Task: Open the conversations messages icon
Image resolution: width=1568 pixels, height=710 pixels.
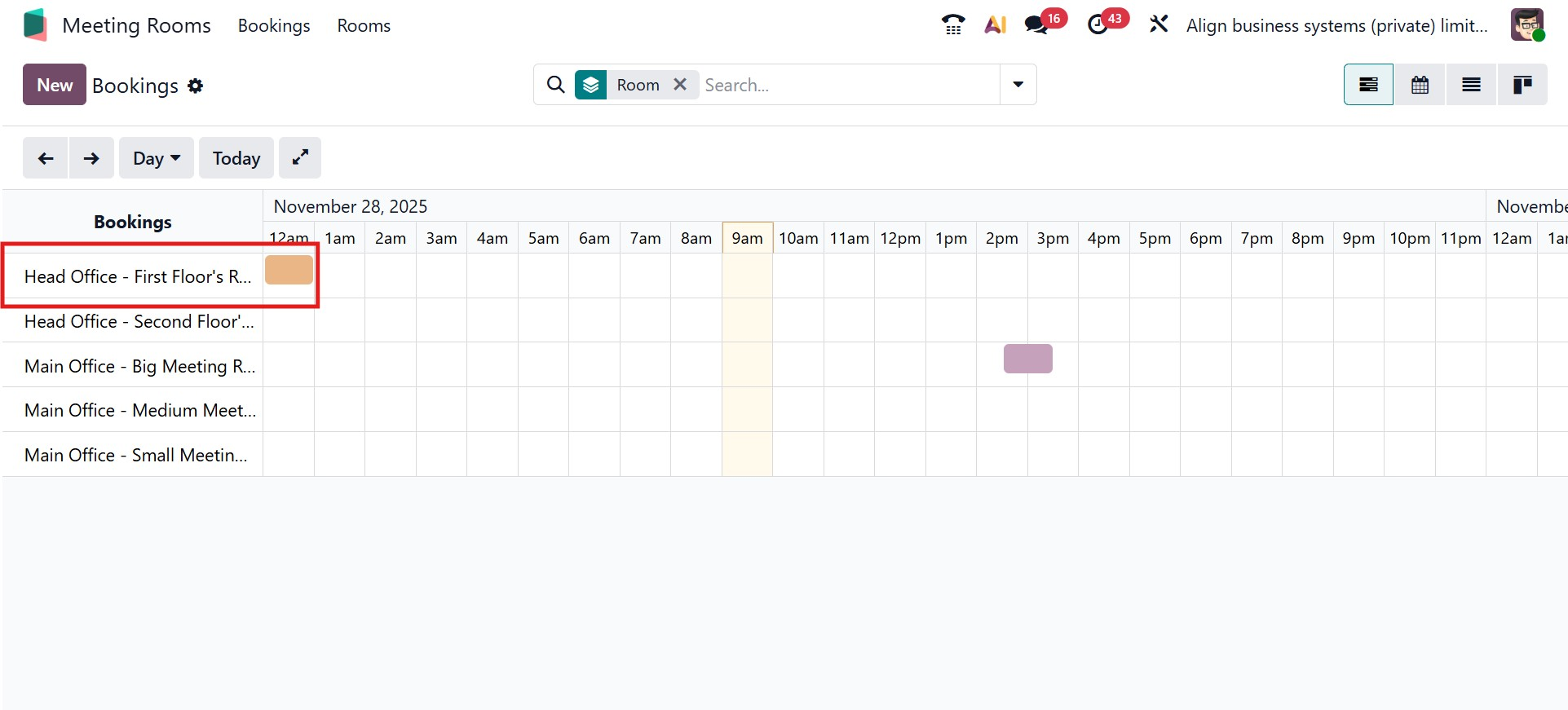Action: coord(1037,24)
